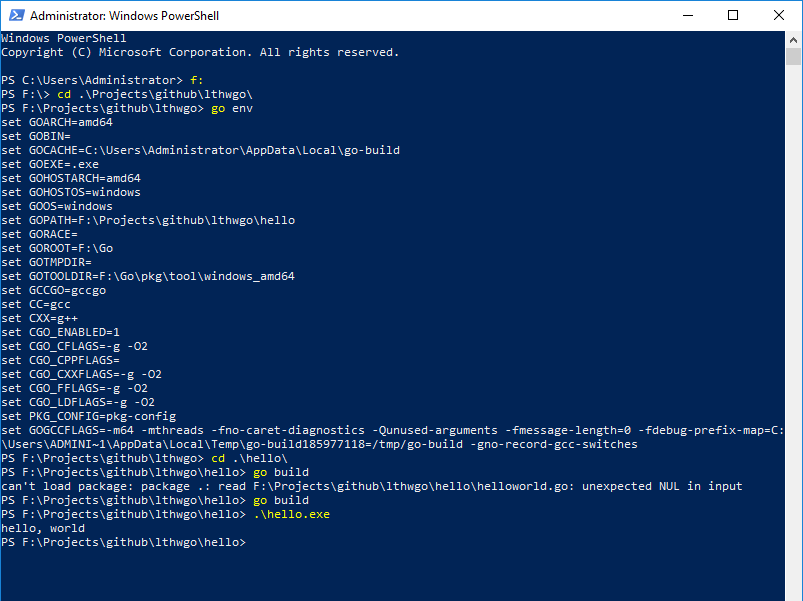Viewport: 803px width, 601px height.
Task: Click the line 'set CC=gcc'
Action: 36,304
